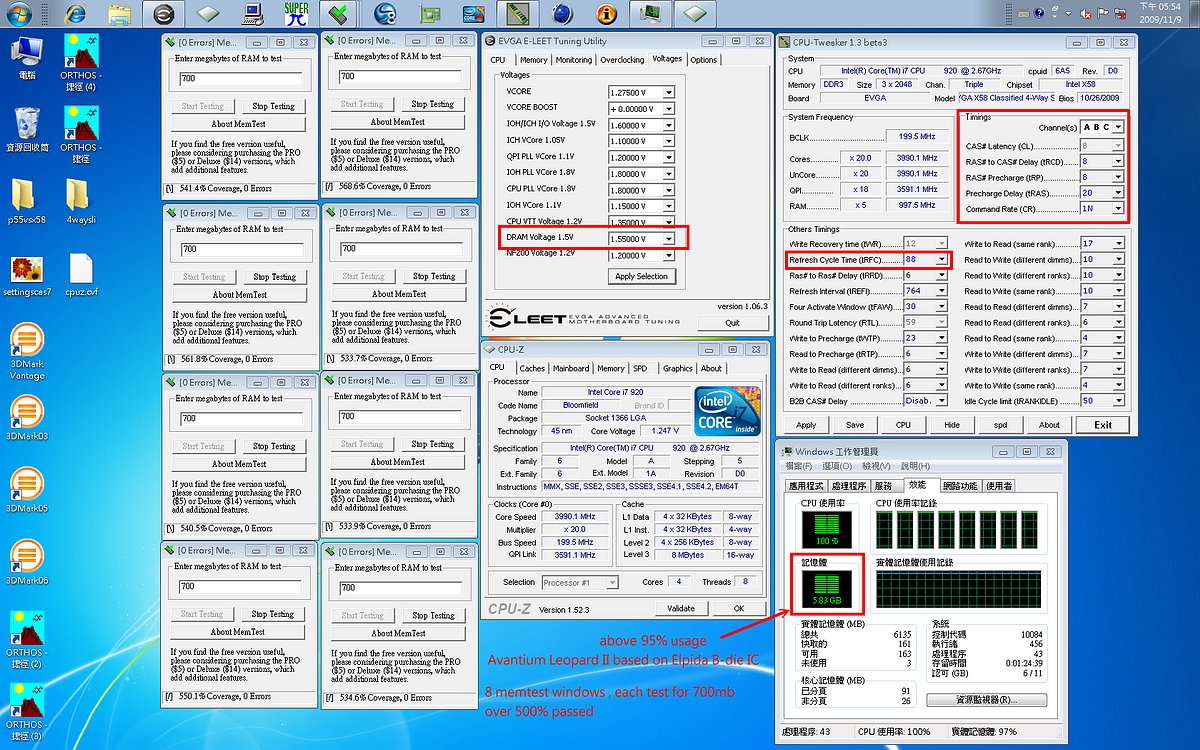Open the B2B CAS# Delay dropdown
The image size is (1200, 750).
pyautogui.click(x=940, y=401)
